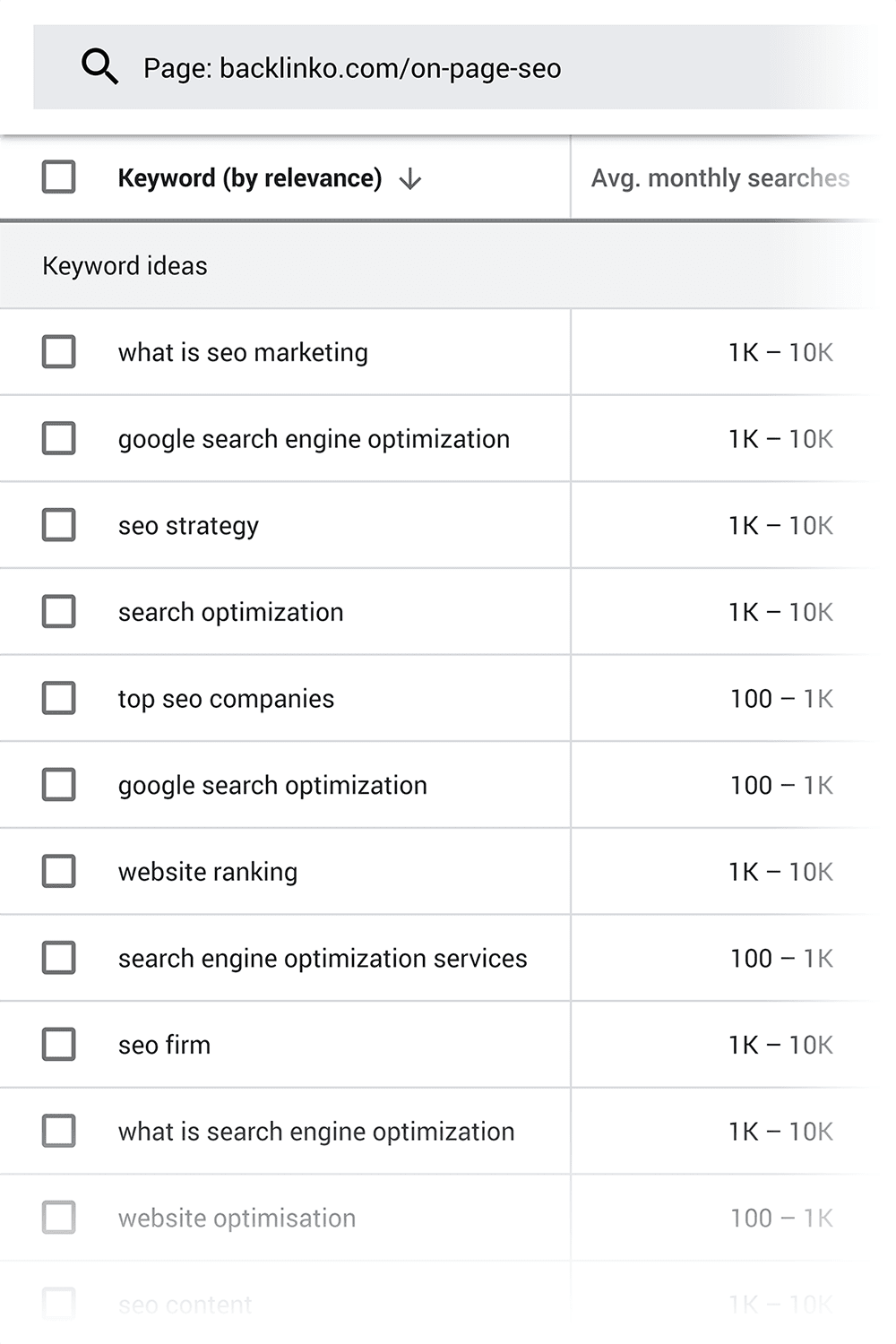
Task: Check the 'search optimization' row checkbox
Action: (x=59, y=612)
